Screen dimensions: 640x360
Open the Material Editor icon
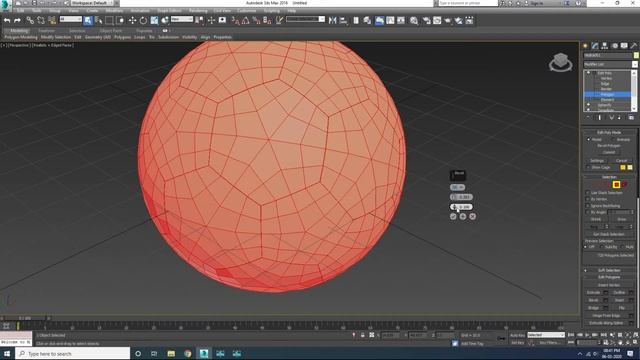tap(414, 20)
